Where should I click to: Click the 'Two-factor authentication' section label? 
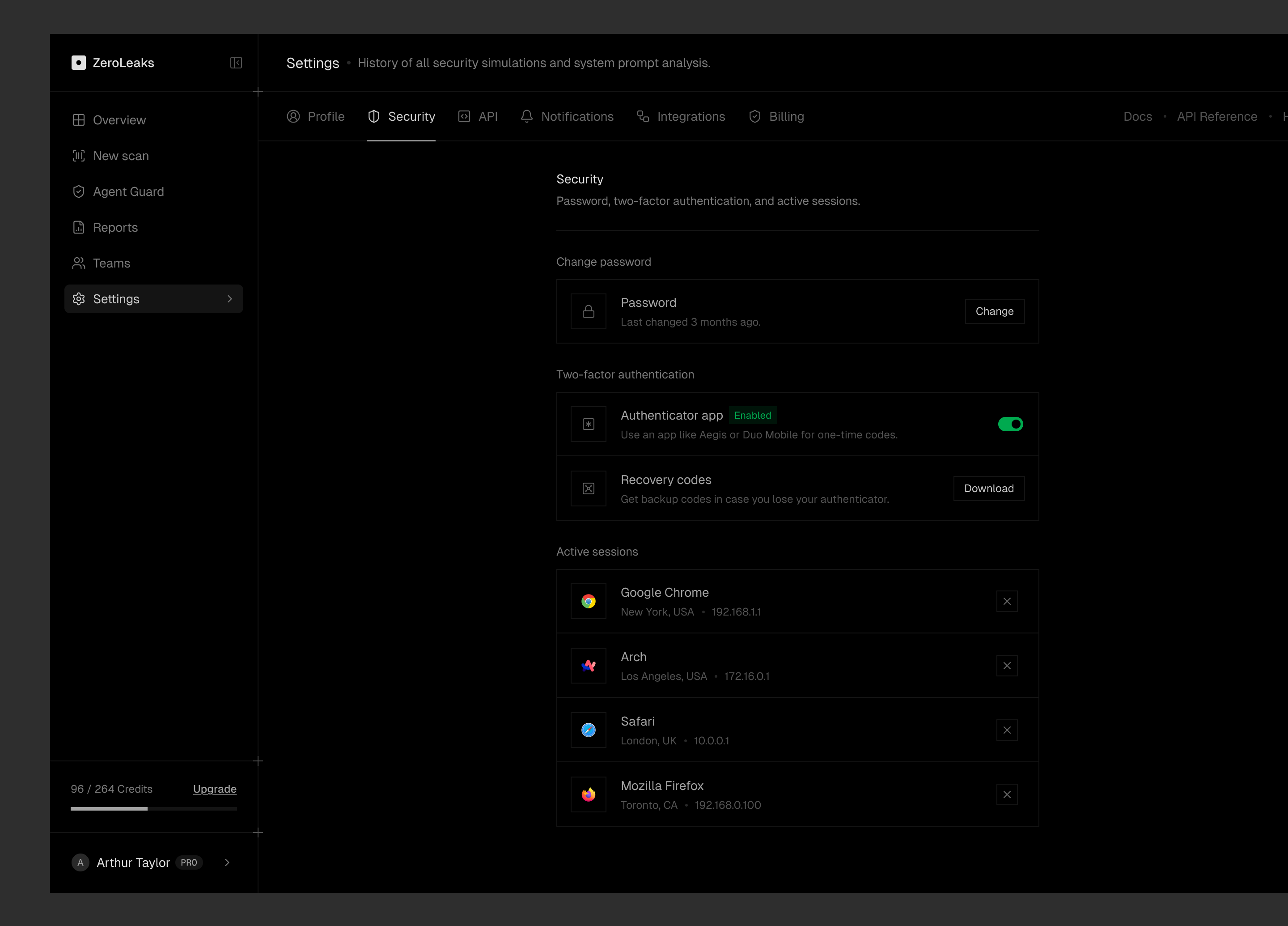tap(625, 374)
